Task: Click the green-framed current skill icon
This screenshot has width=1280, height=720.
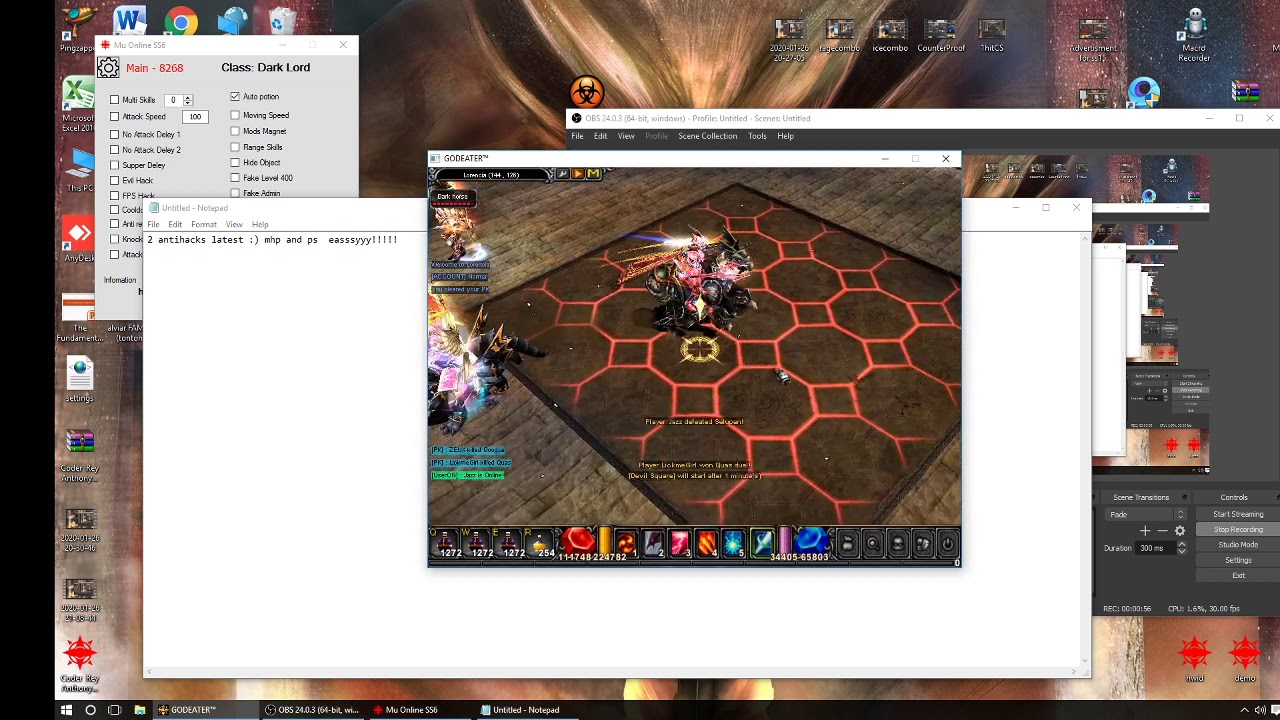Action: (x=762, y=543)
